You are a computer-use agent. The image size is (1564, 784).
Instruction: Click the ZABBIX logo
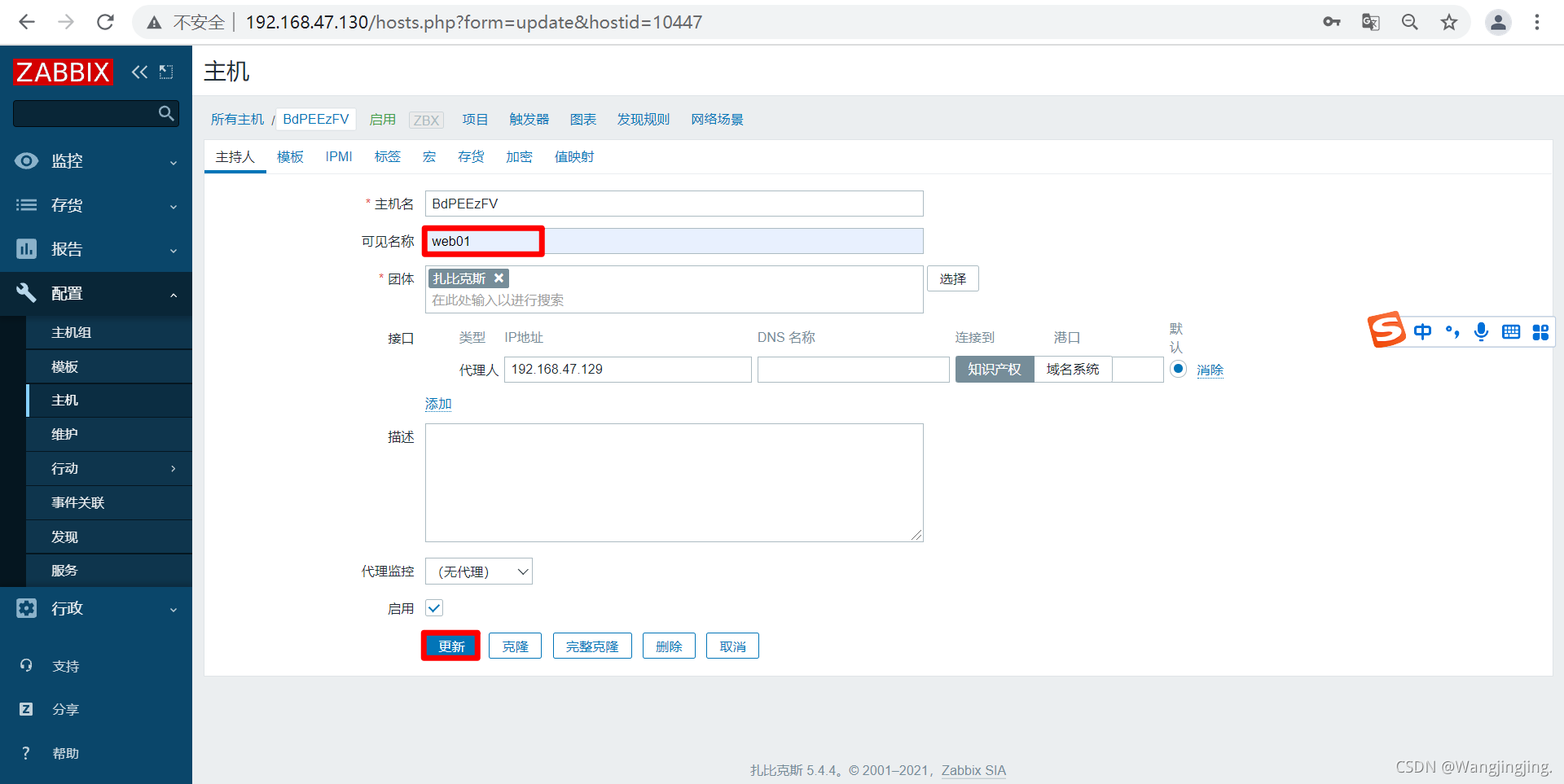click(x=63, y=72)
